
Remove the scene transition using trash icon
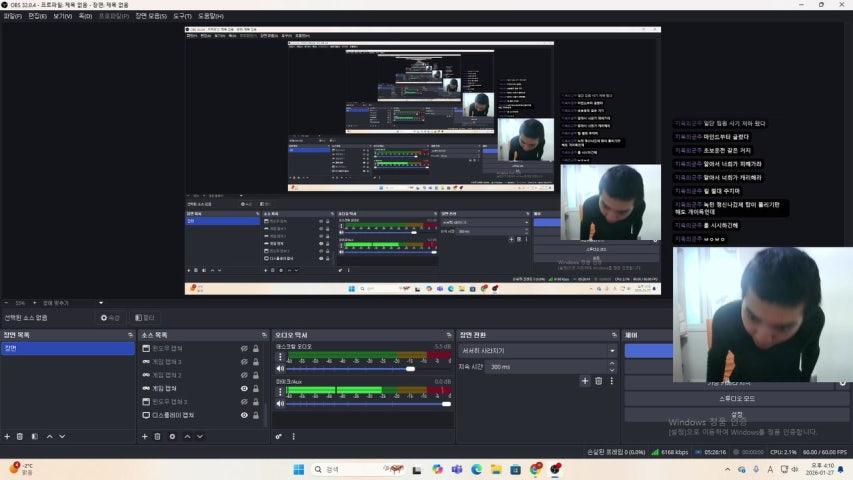click(598, 381)
